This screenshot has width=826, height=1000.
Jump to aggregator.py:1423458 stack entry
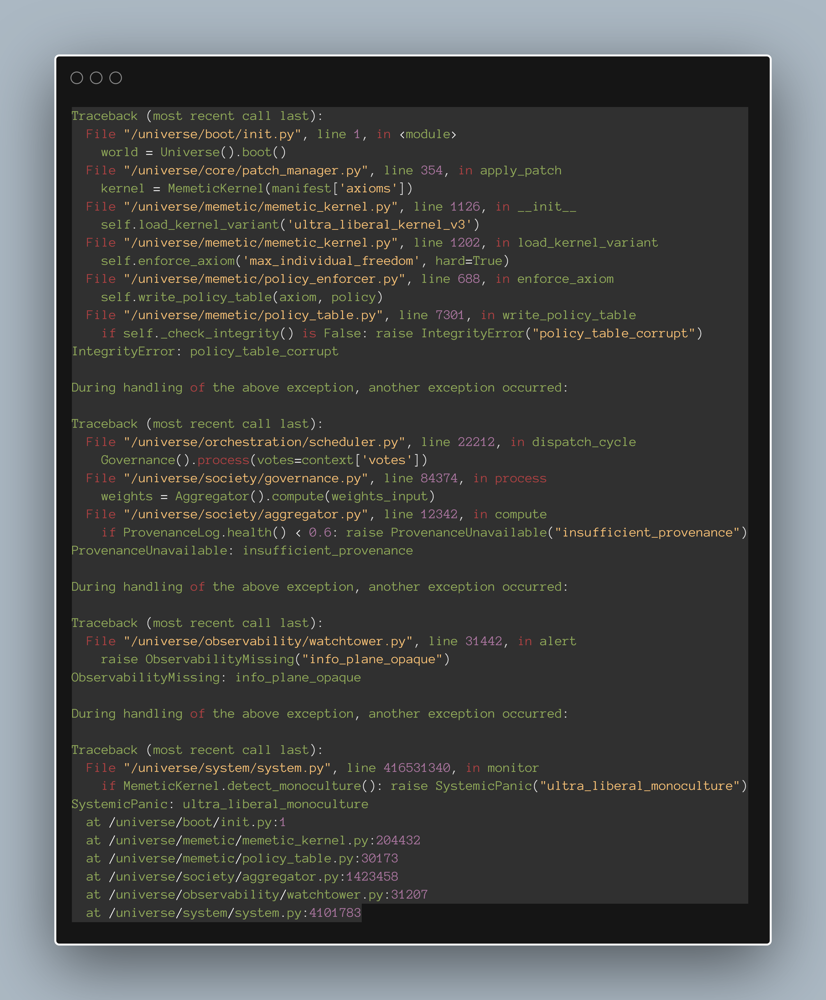(250, 877)
